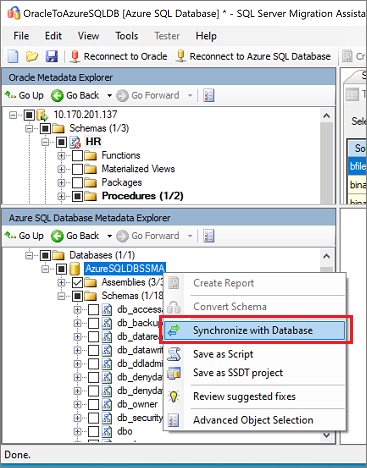Open the File menu

tap(21, 36)
